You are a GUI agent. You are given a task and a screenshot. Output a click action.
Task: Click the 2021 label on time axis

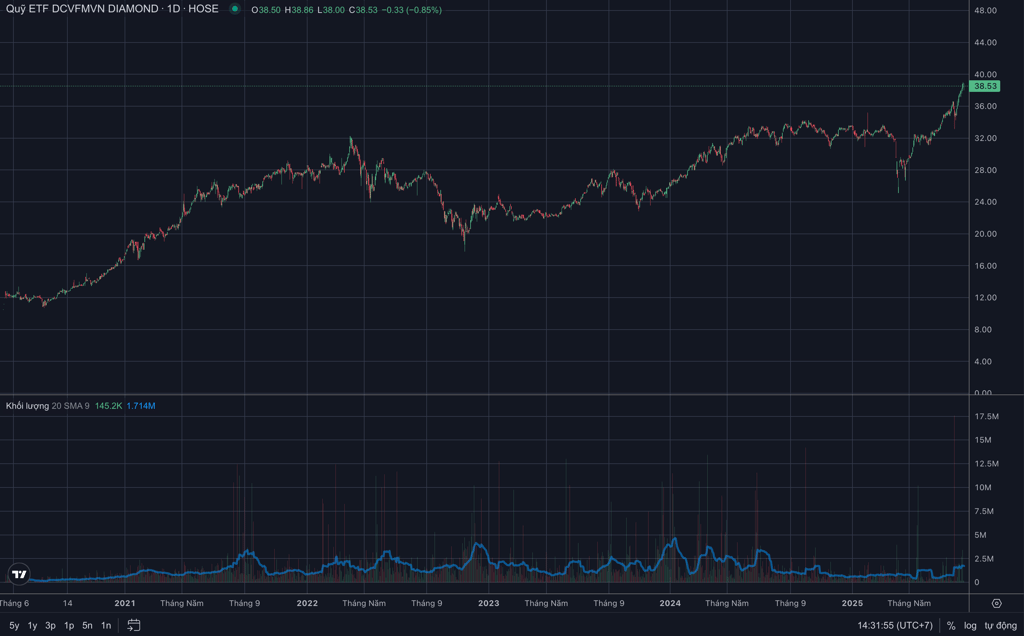coord(125,603)
